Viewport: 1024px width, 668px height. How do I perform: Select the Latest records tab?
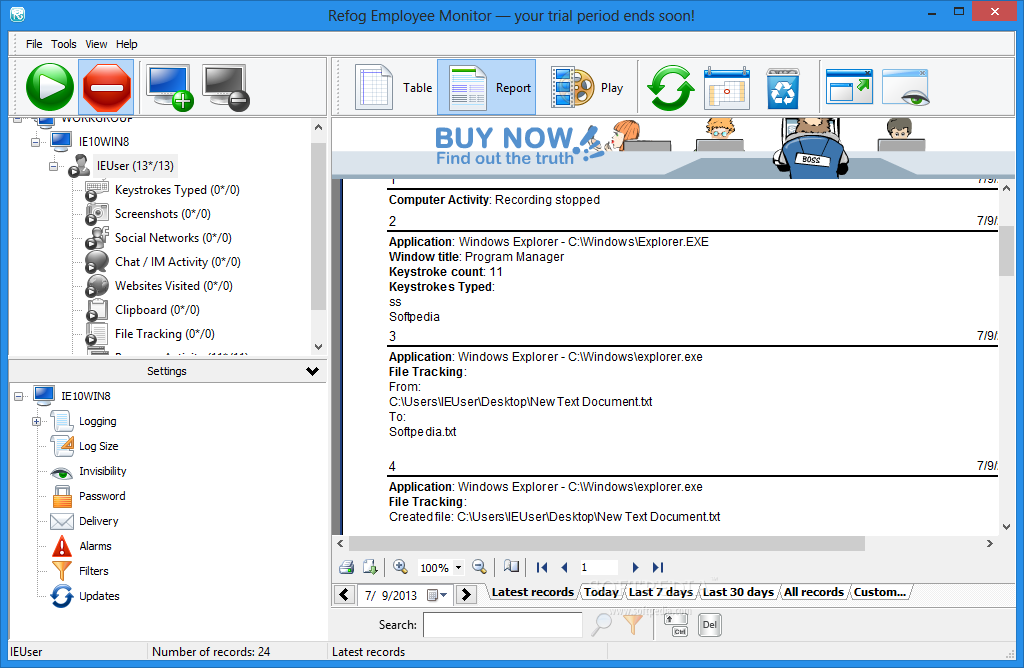532,592
